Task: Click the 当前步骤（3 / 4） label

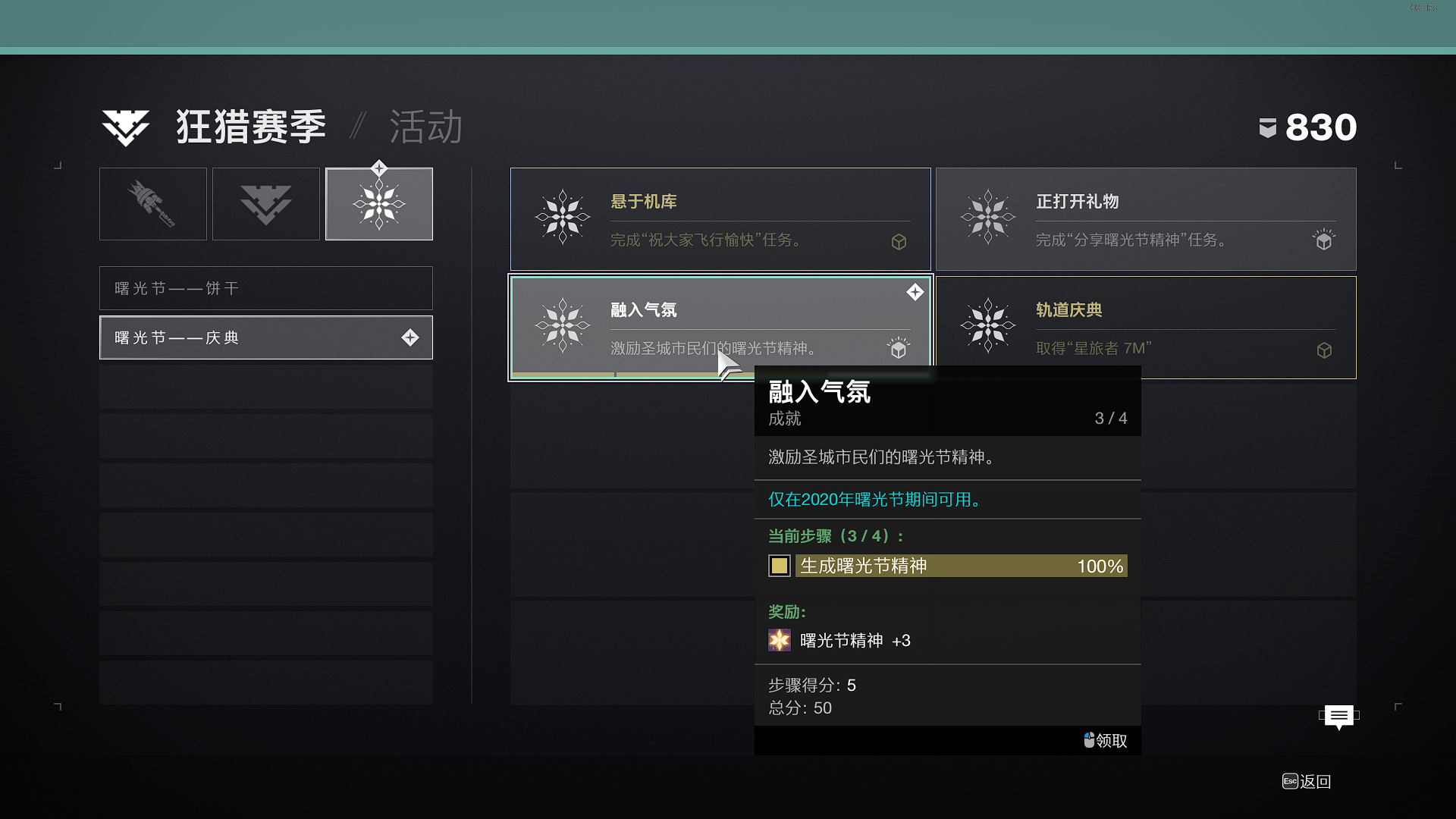Action: 836,536
